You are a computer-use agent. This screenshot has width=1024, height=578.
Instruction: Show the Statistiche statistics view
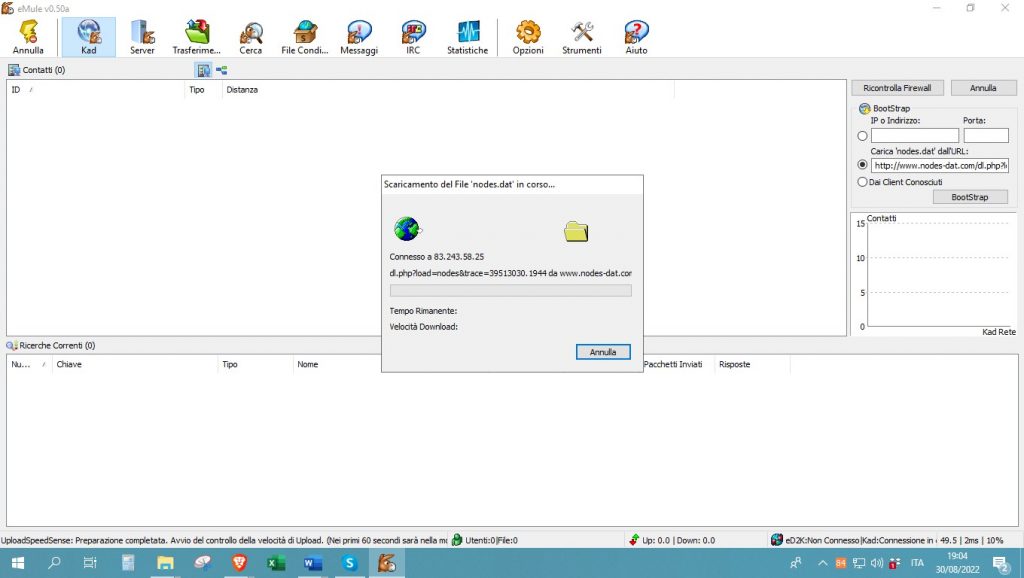(x=467, y=37)
